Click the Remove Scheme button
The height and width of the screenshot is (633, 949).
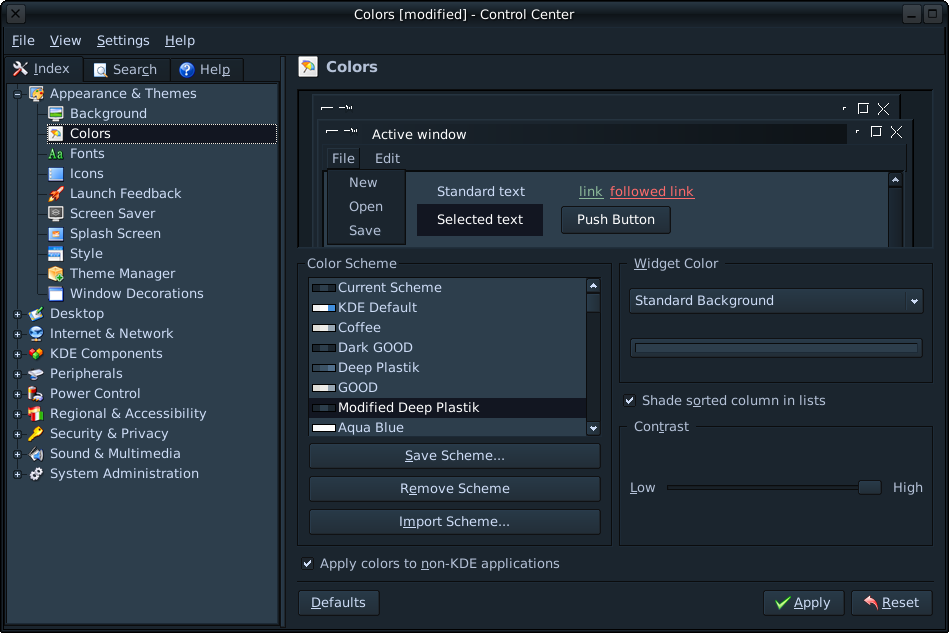click(x=455, y=488)
